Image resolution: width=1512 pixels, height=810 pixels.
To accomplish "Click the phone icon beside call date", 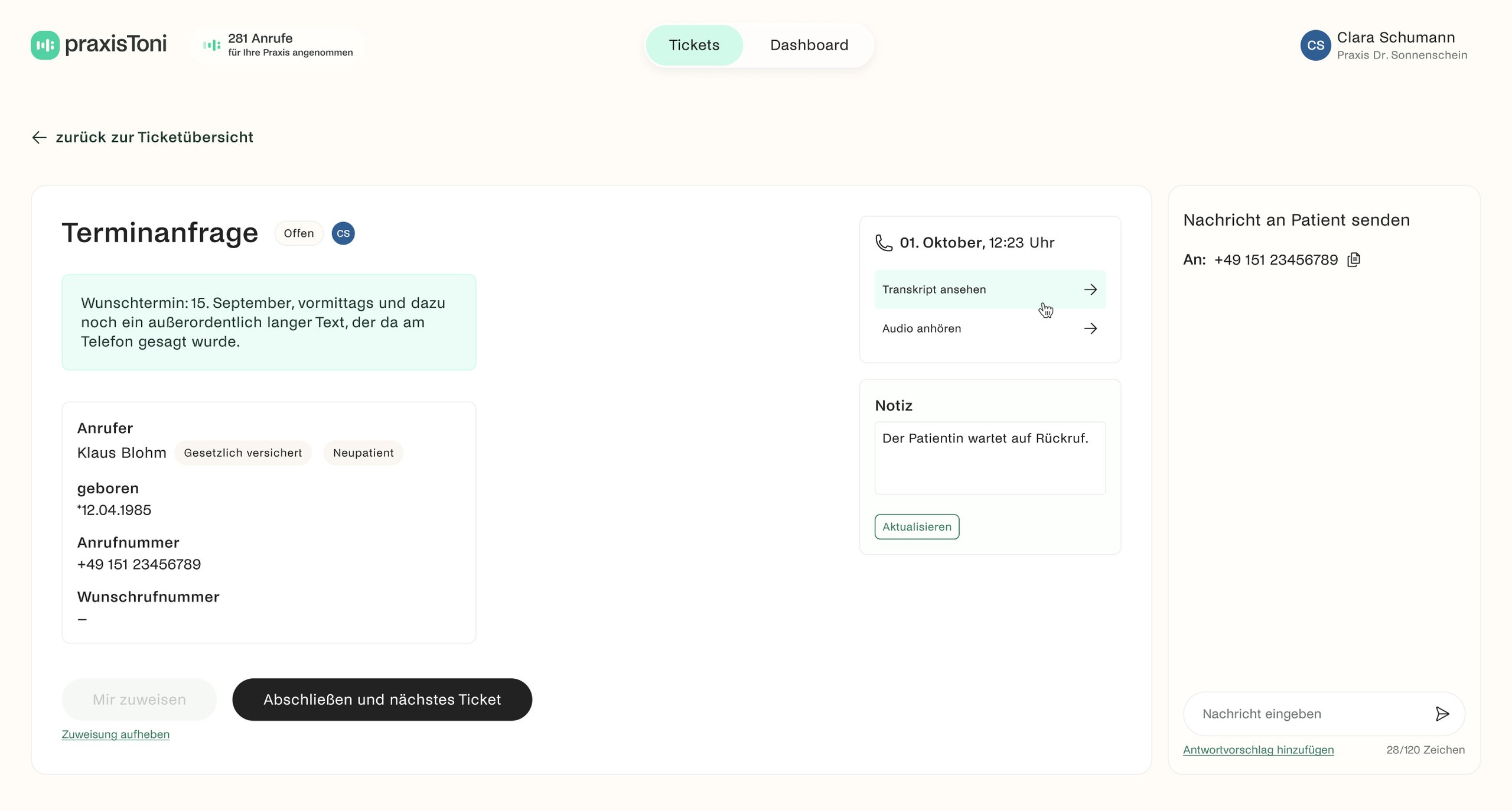I will (x=884, y=243).
